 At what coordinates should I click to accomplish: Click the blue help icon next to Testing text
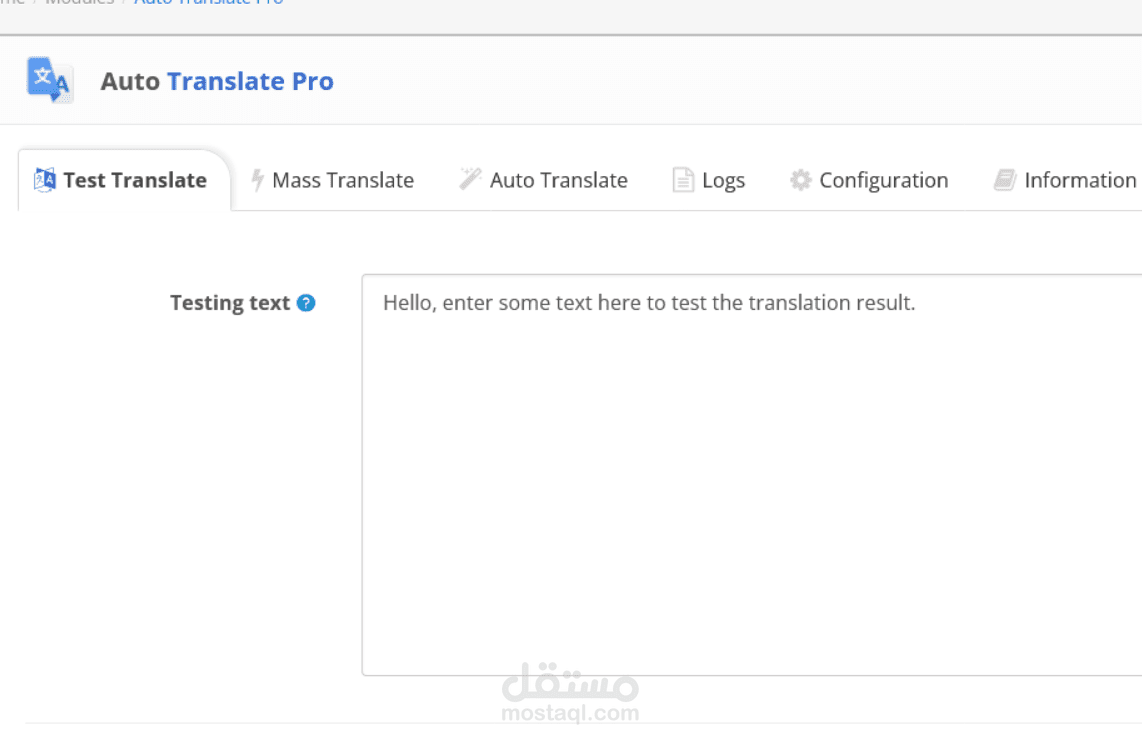point(306,303)
